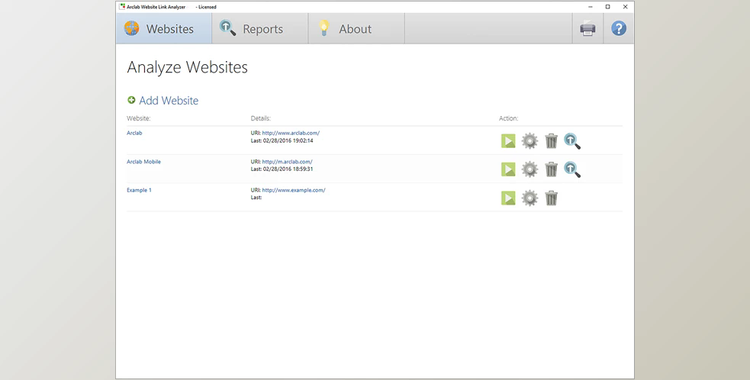Start analysis for the Arclab Mobile row
This screenshot has height=380, width=750.
pyautogui.click(x=508, y=169)
